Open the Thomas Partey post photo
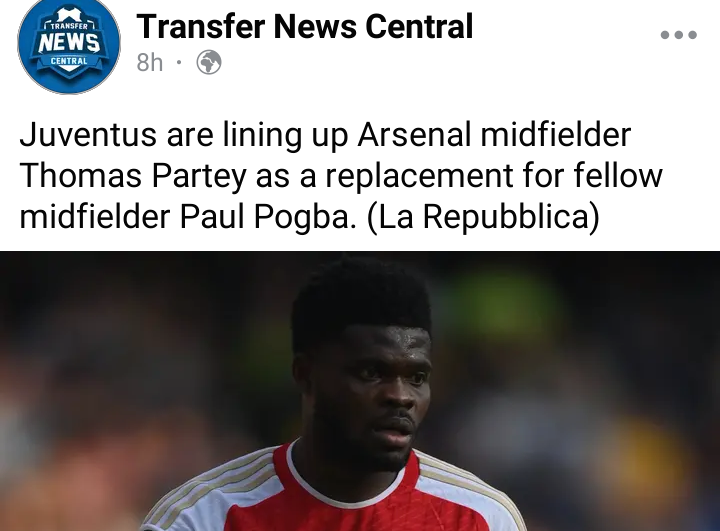Screen dimensions: 720x531 point(360,391)
